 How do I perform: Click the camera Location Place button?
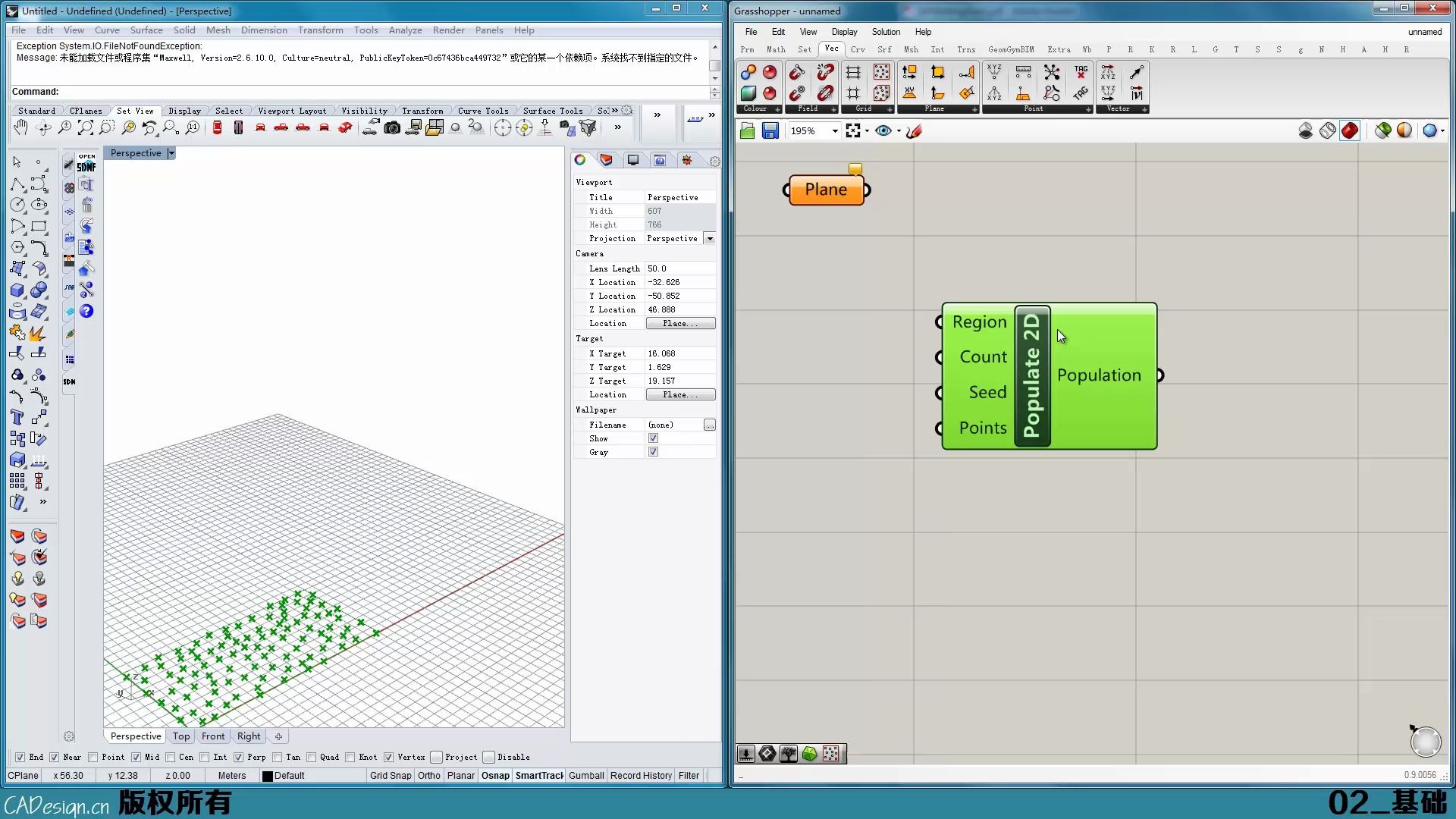pyautogui.click(x=680, y=323)
